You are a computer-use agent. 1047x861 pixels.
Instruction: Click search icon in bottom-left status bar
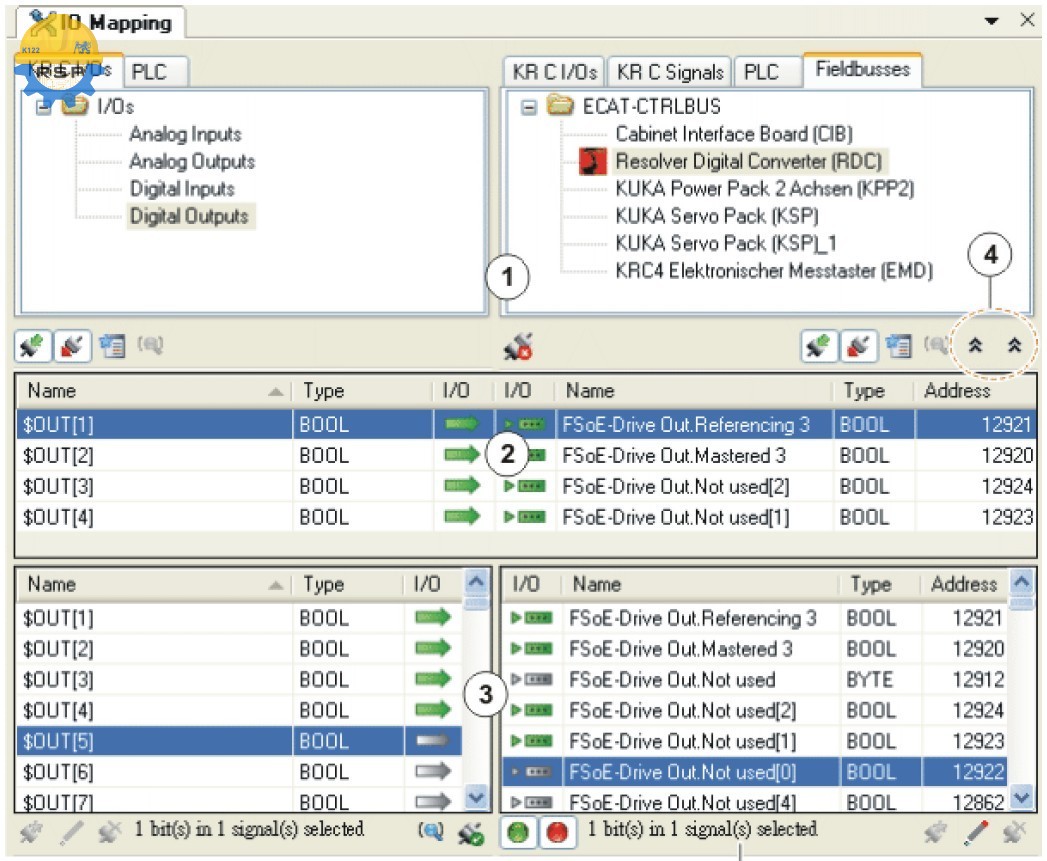[x=431, y=830]
